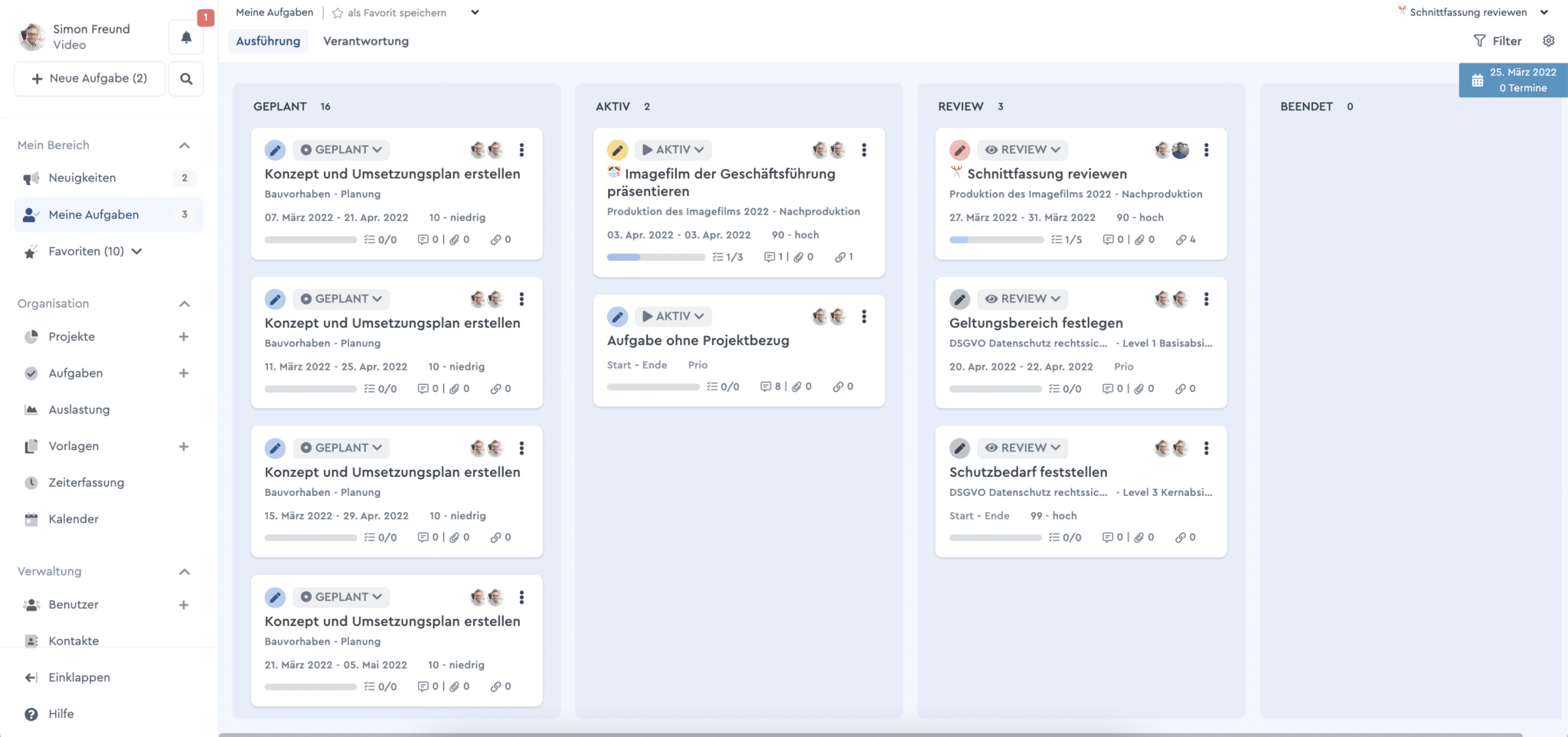
Task: Star this view as Favorit speichern
Action: pyautogui.click(x=337, y=12)
